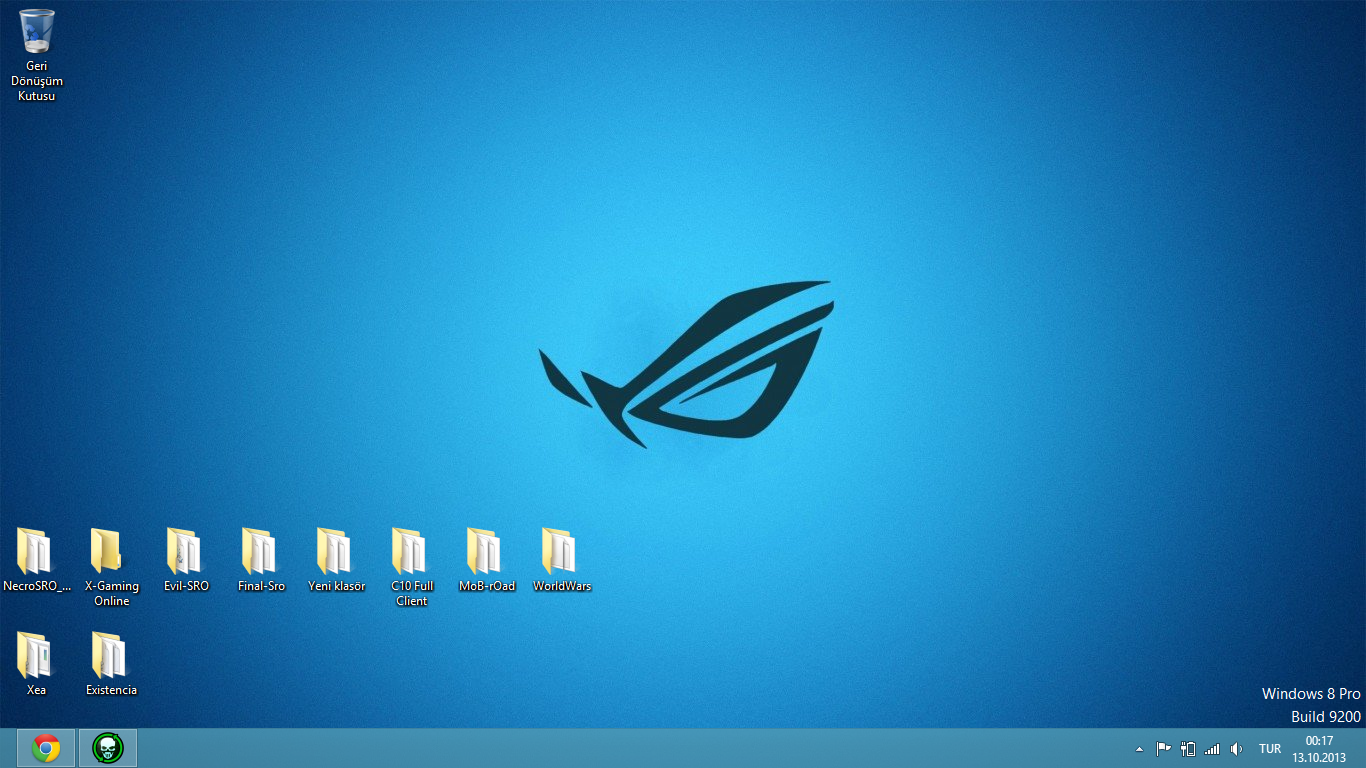Open Action Center flag icon

[x=1163, y=748]
